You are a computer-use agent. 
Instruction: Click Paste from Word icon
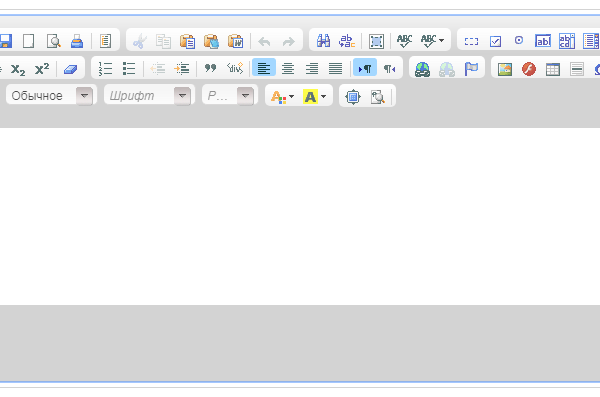(x=235, y=41)
